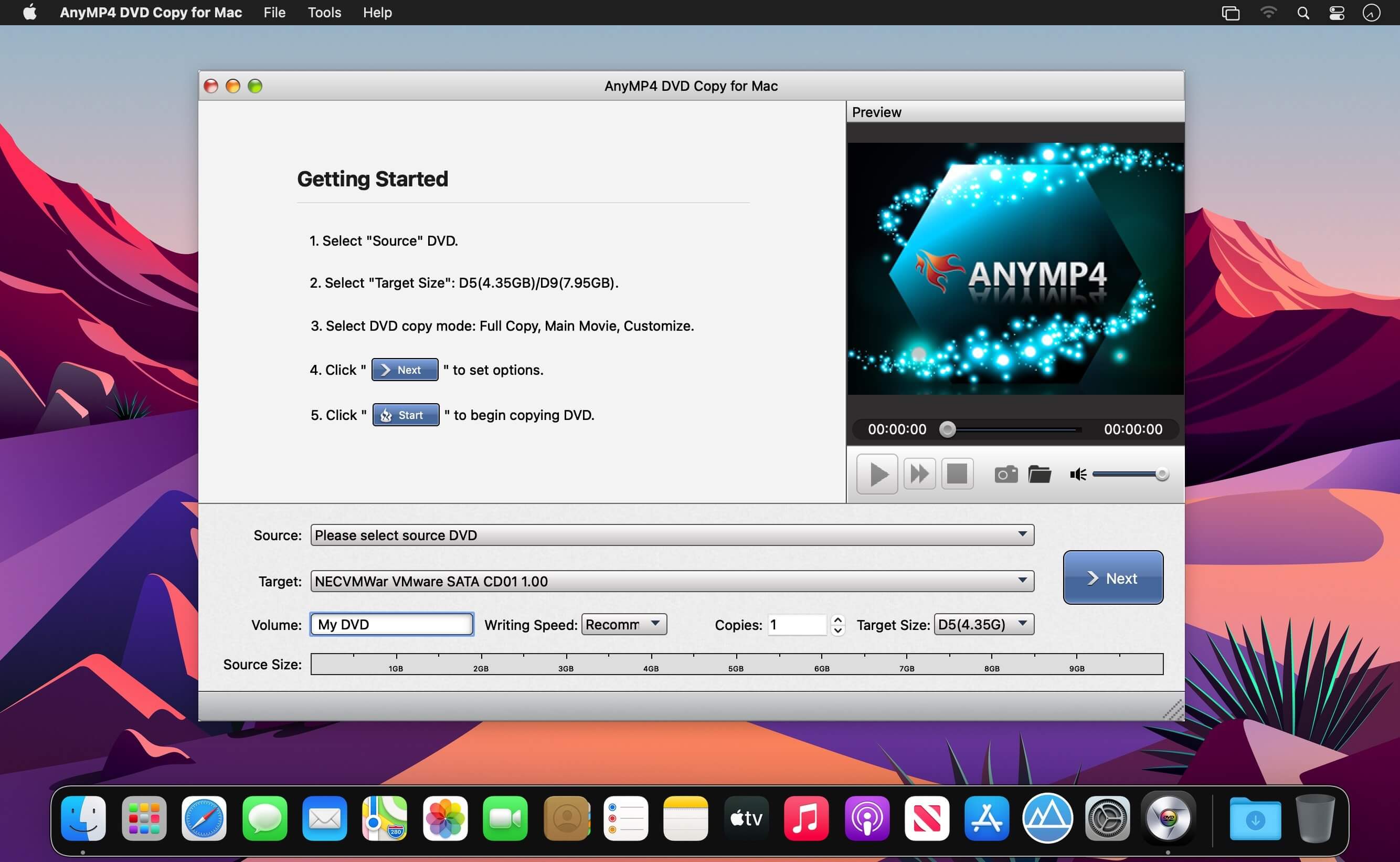This screenshot has height=862, width=1400.
Task: Open snapshot folder icon
Action: (x=1040, y=475)
